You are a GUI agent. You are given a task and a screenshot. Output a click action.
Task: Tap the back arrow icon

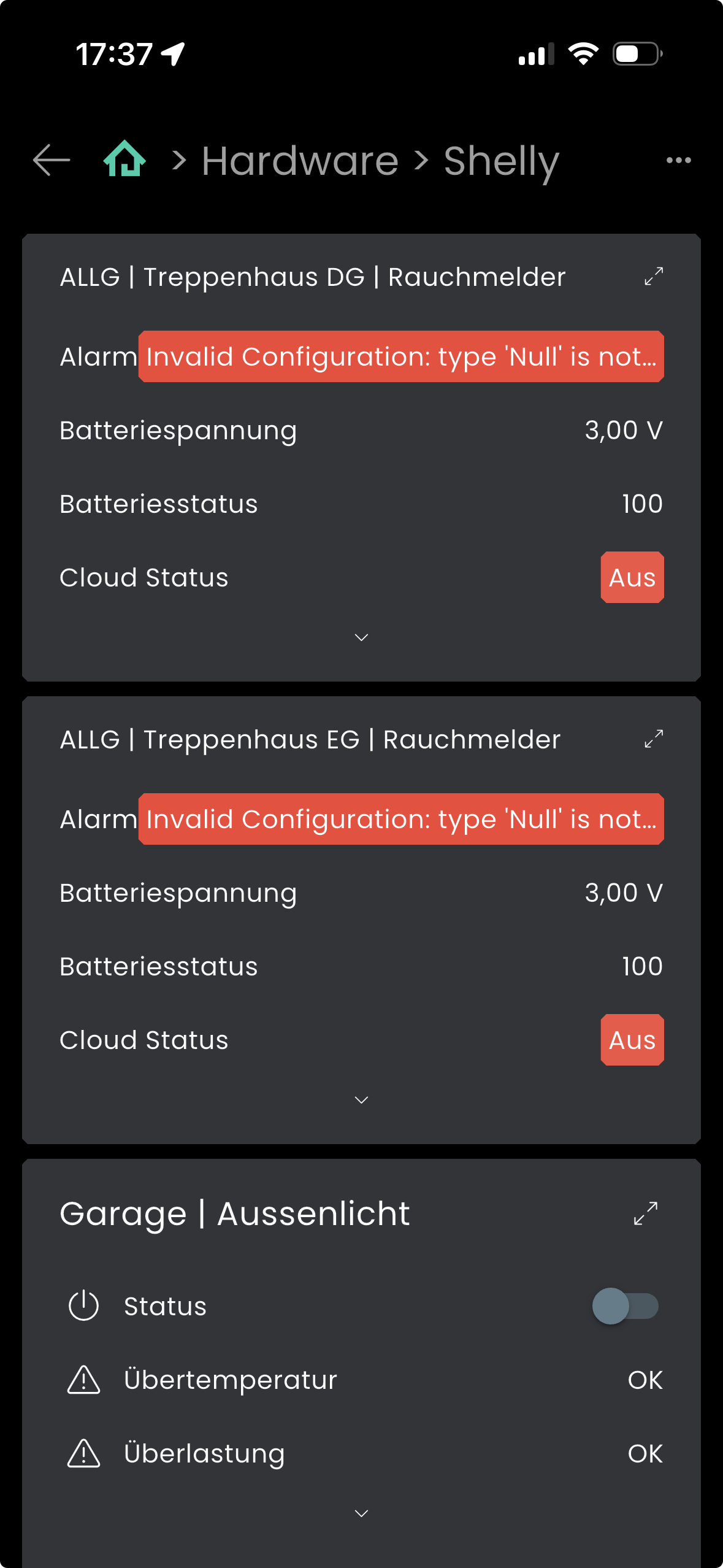coord(52,160)
